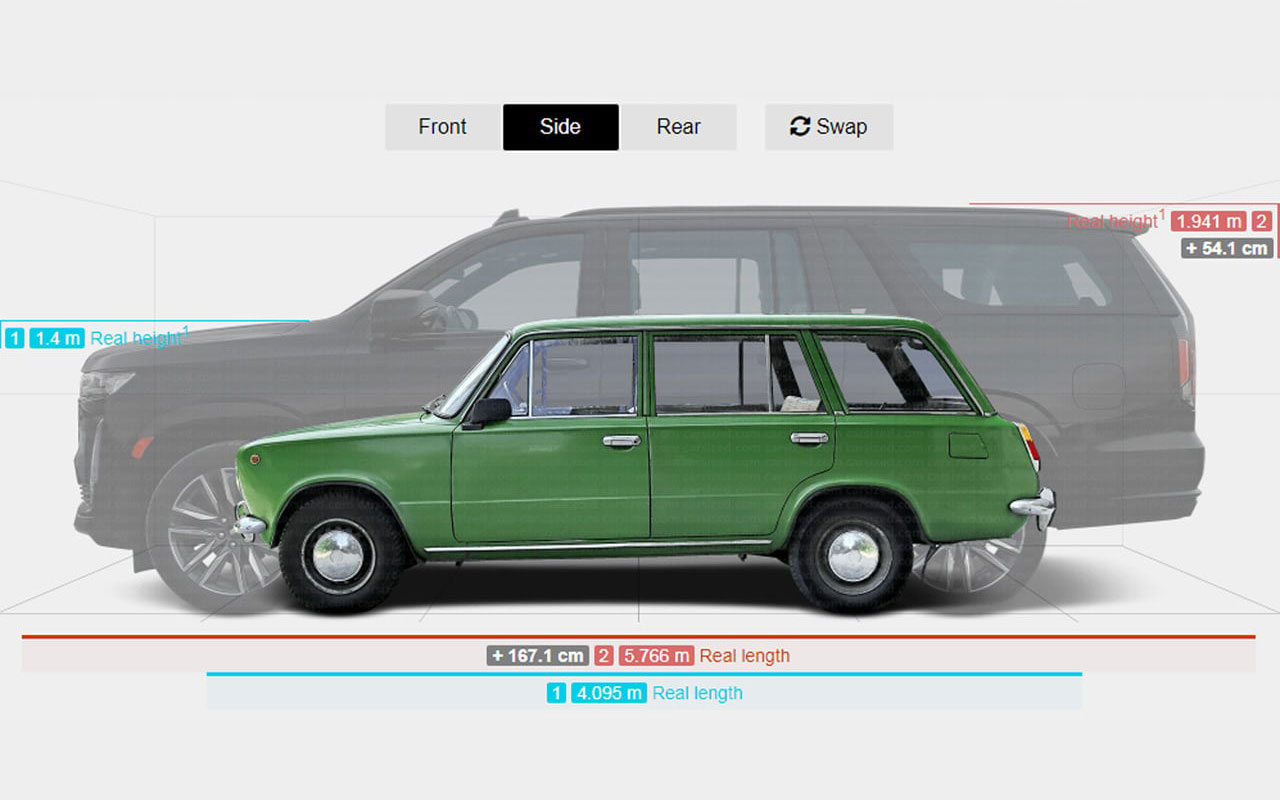Click the black SUV's front headlight
1280x800 pixels.
107,384
